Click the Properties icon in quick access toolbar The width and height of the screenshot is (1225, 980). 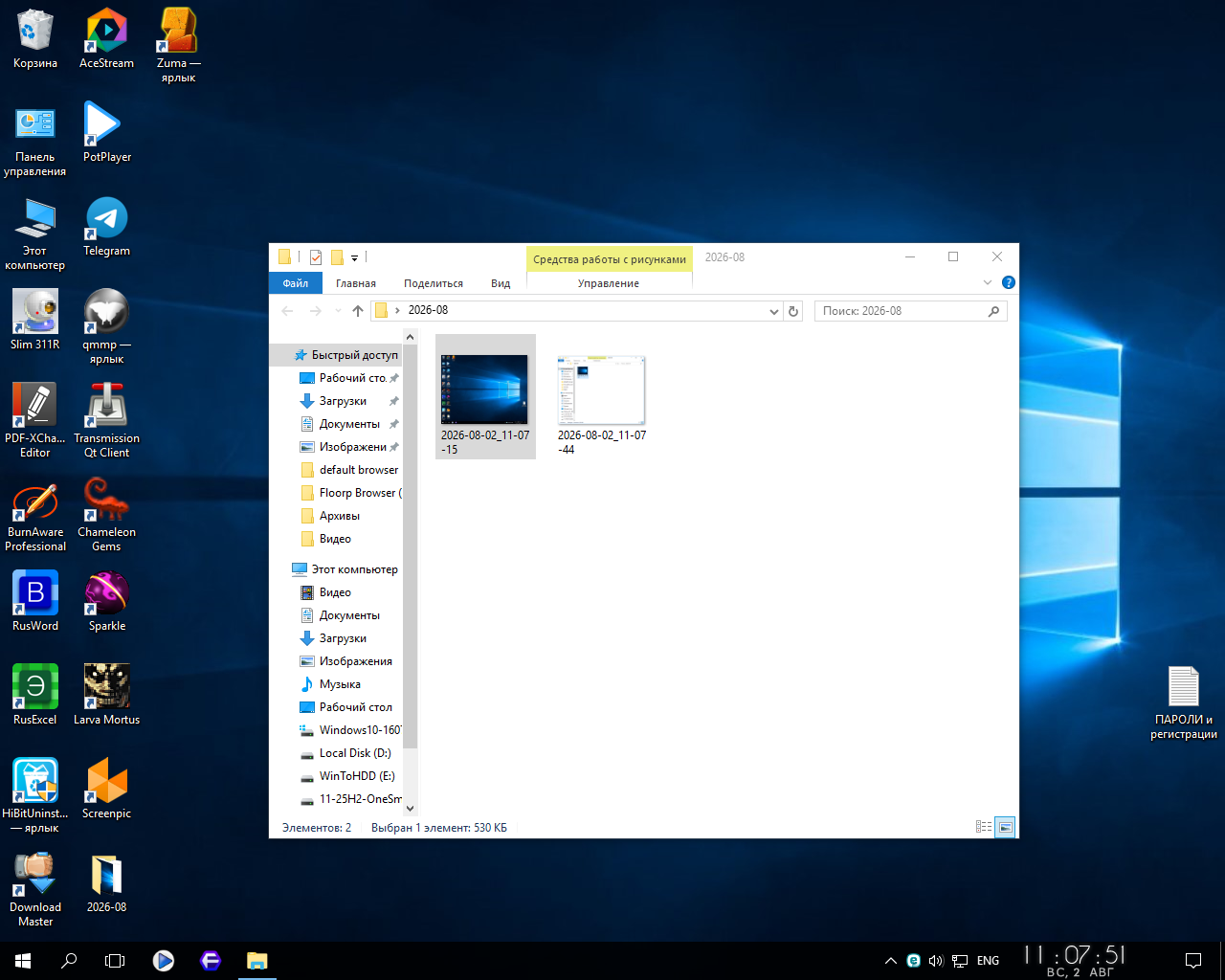pos(316,257)
